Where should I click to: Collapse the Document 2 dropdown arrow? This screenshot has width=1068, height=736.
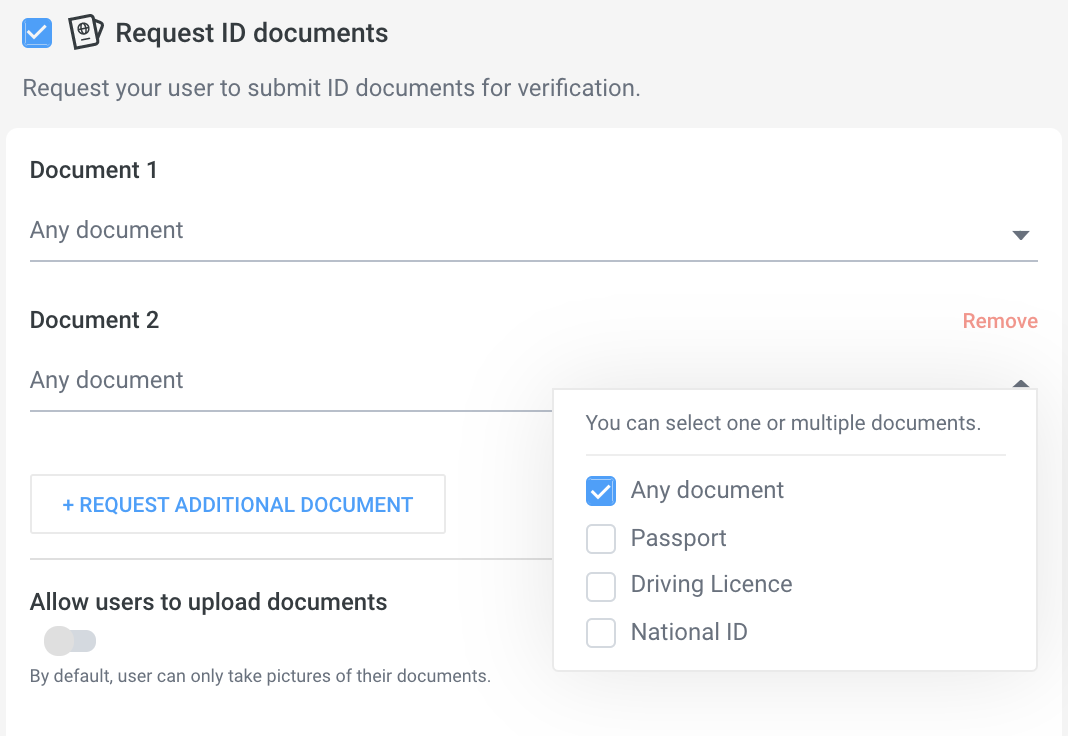click(1020, 383)
